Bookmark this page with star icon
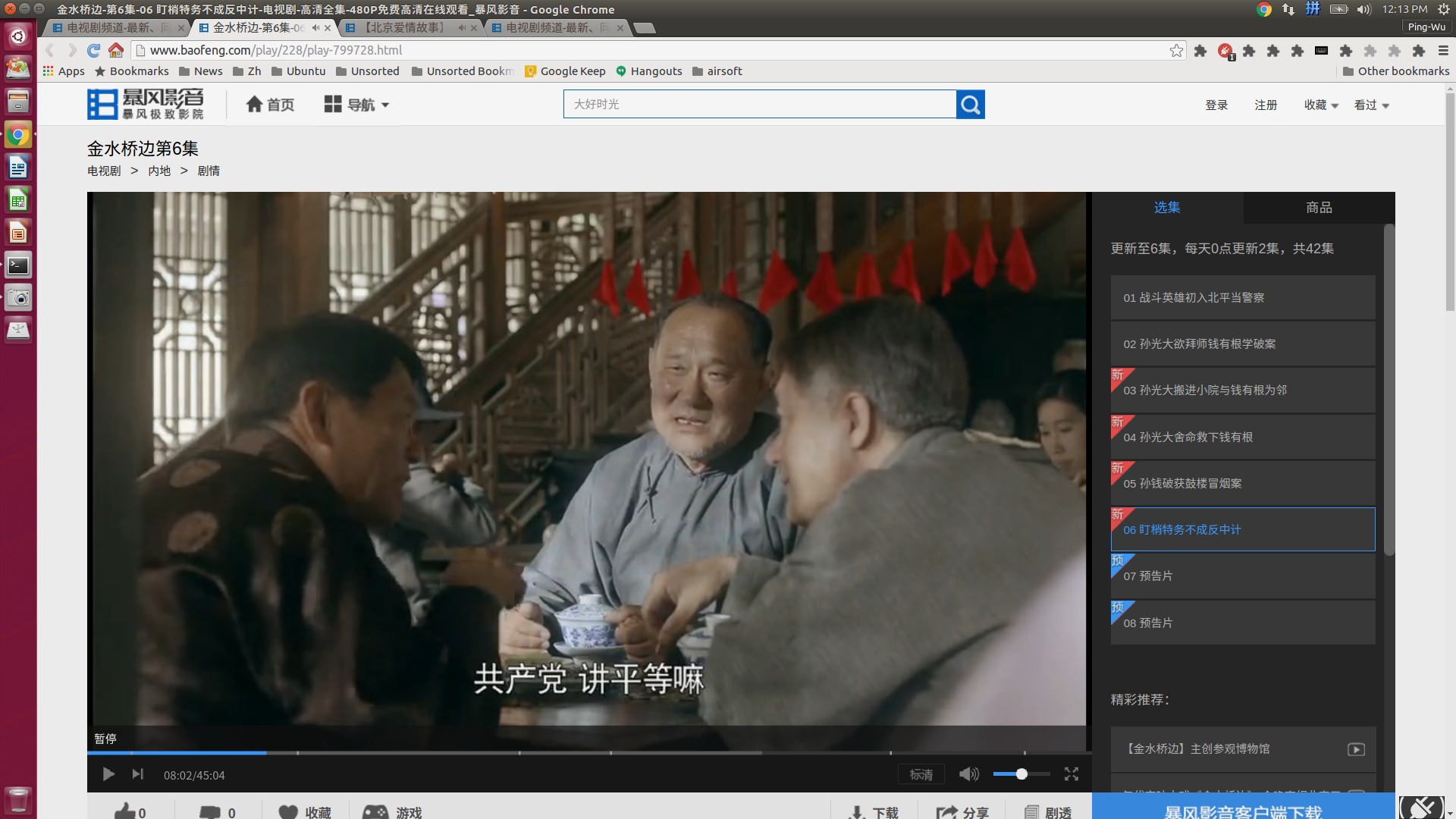 coord(1176,50)
